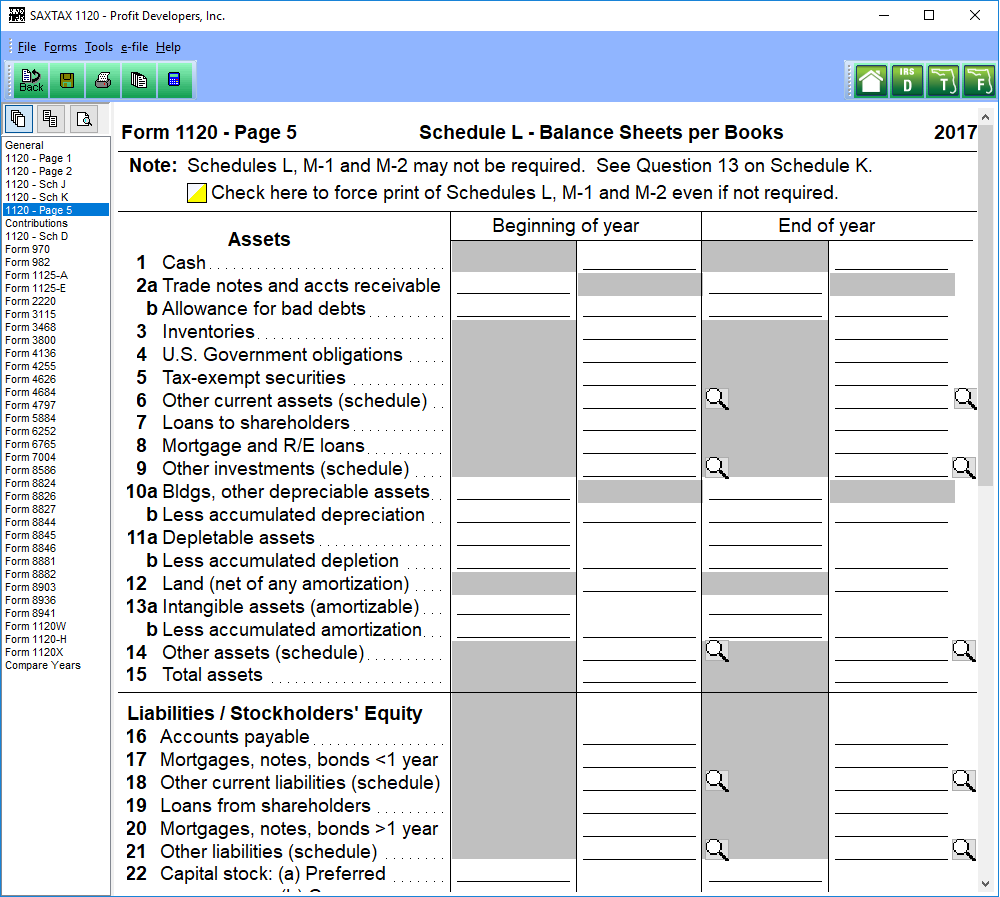The height and width of the screenshot is (897, 1000).
Task: Open the Tools menu
Action: pos(99,47)
